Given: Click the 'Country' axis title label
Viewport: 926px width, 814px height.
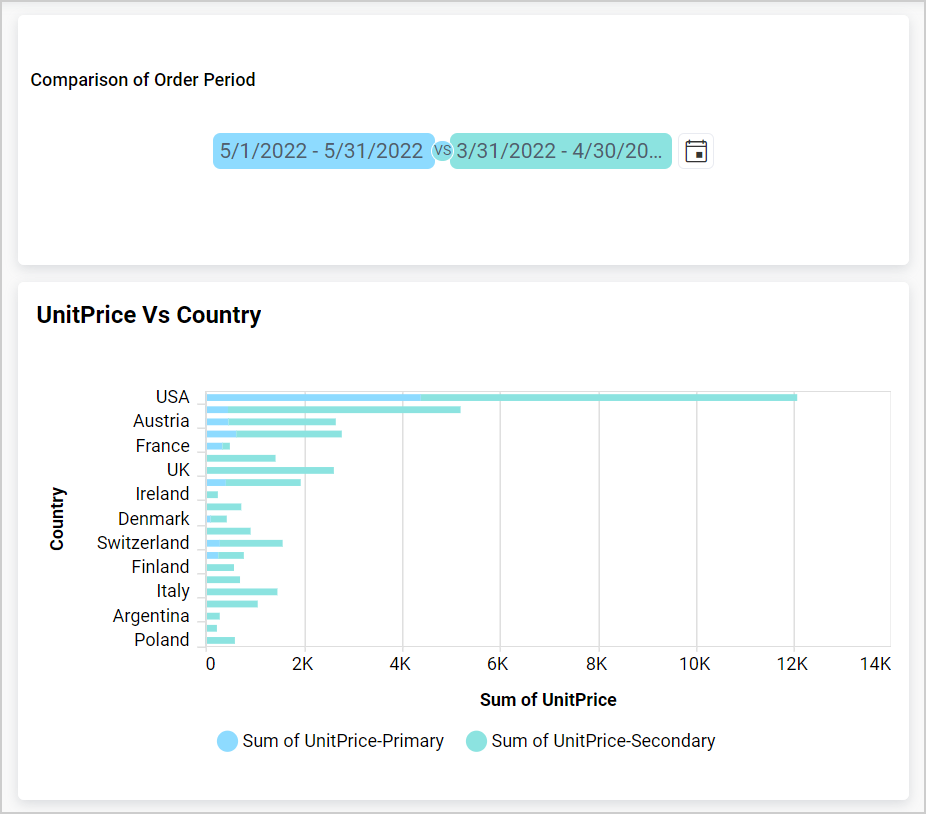Looking at the screenshot, I should [60, 518].
